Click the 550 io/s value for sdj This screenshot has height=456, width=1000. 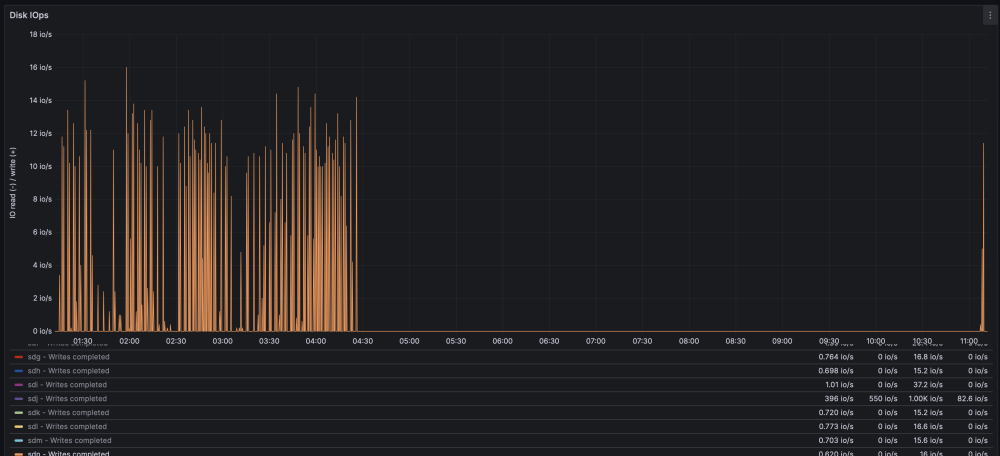click(x=883, y=399)
